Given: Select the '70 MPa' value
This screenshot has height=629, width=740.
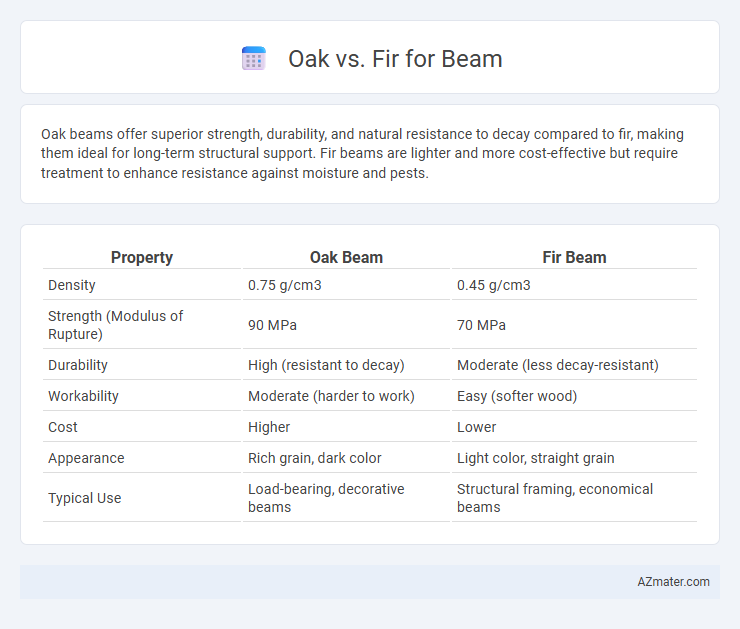Looking at the screenshot, I should coord(481,325).
